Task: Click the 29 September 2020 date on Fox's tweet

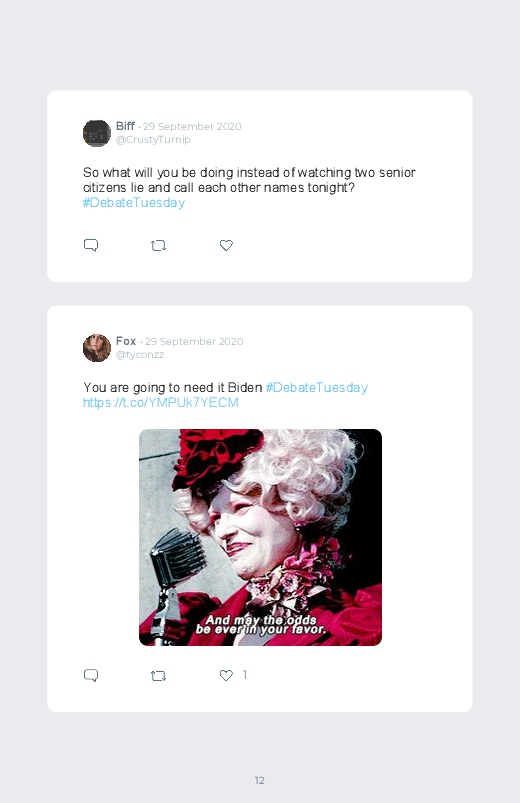Action: 194,342
